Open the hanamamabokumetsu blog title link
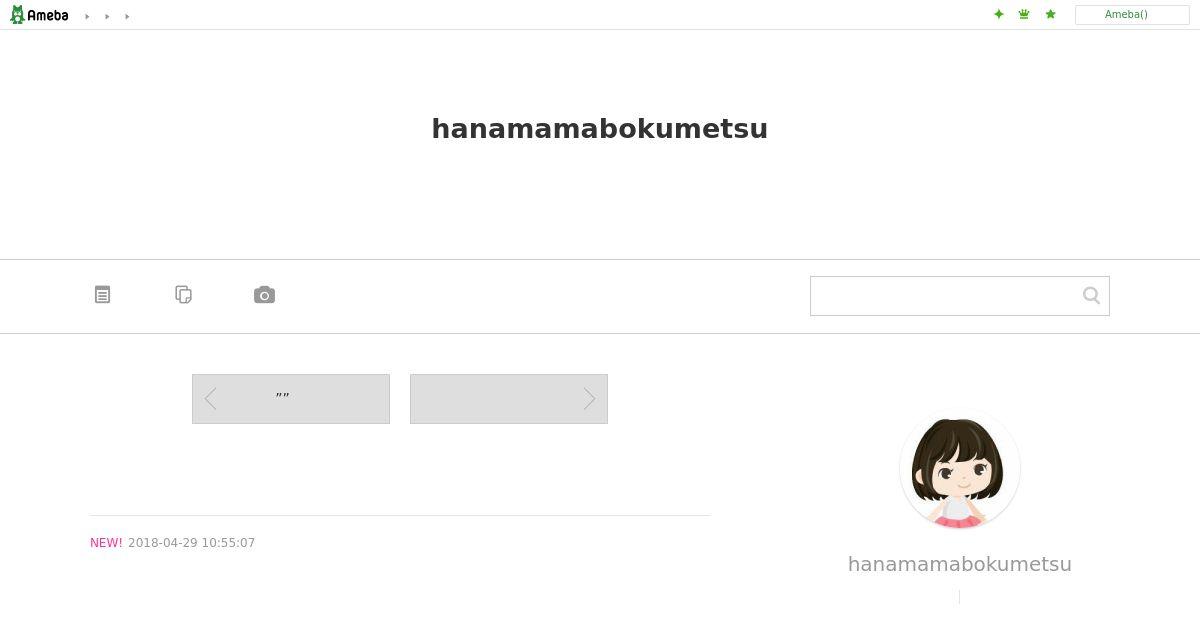Image resolution: width=1200 pixels, height=630 pixels. point(599,129)
